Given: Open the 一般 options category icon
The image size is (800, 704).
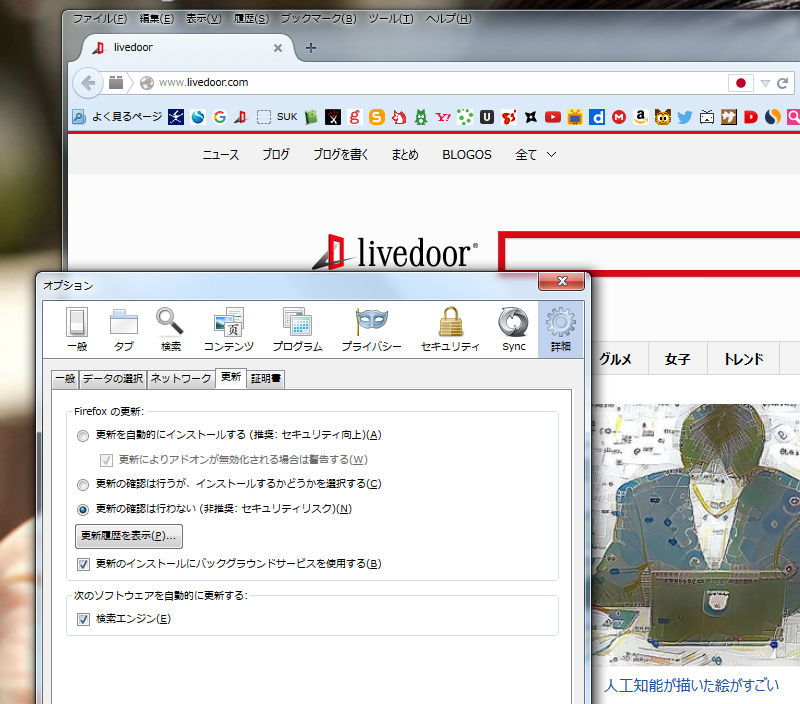Looking at the screenshot, I should (x=77, y=329).
